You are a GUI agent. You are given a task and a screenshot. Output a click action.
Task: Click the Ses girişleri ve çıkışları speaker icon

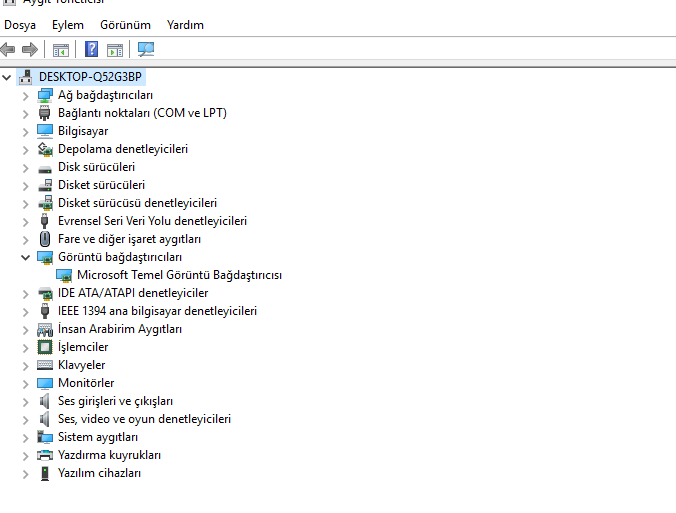(44, 401)
